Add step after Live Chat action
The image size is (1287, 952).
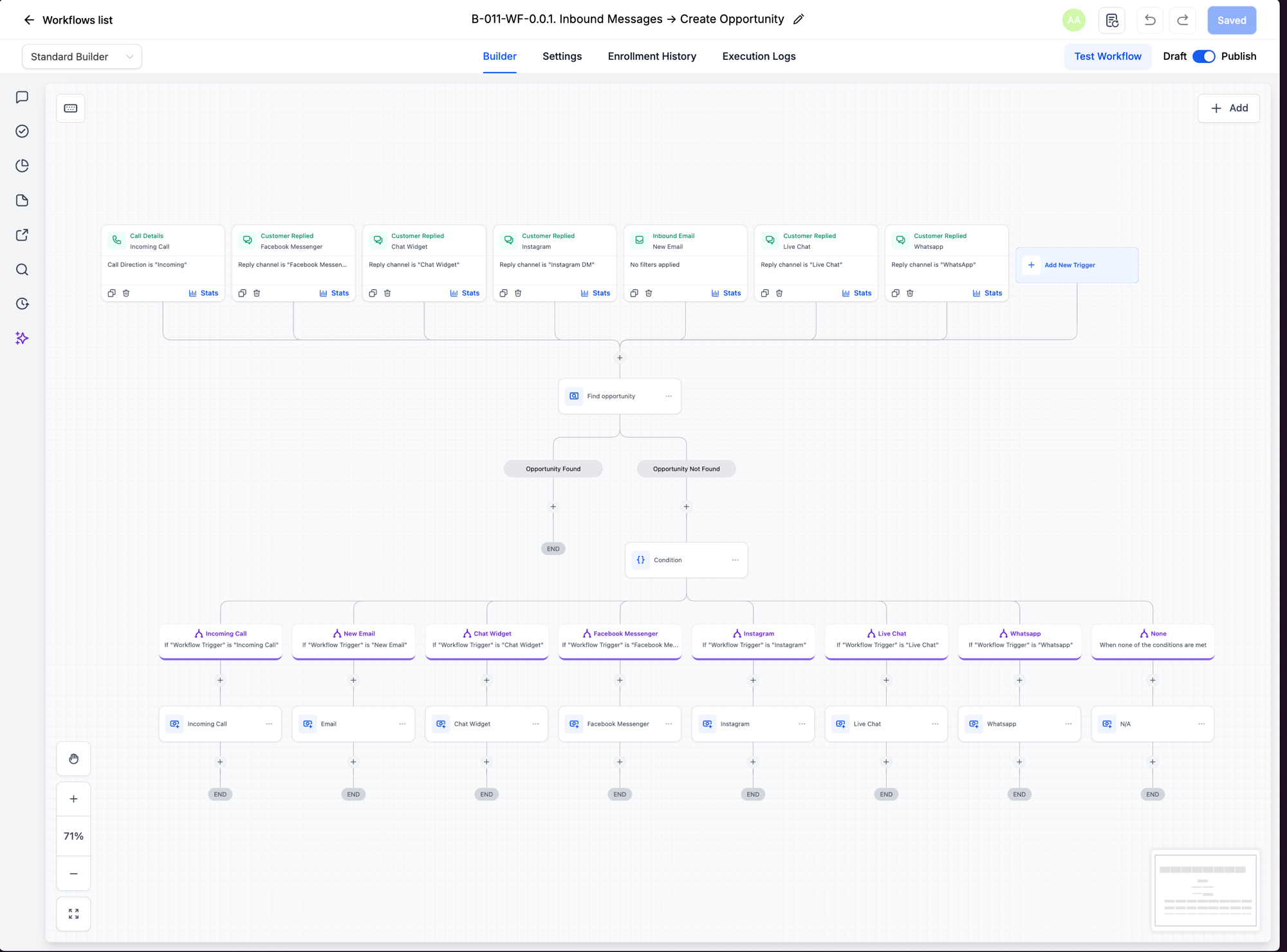886,762
